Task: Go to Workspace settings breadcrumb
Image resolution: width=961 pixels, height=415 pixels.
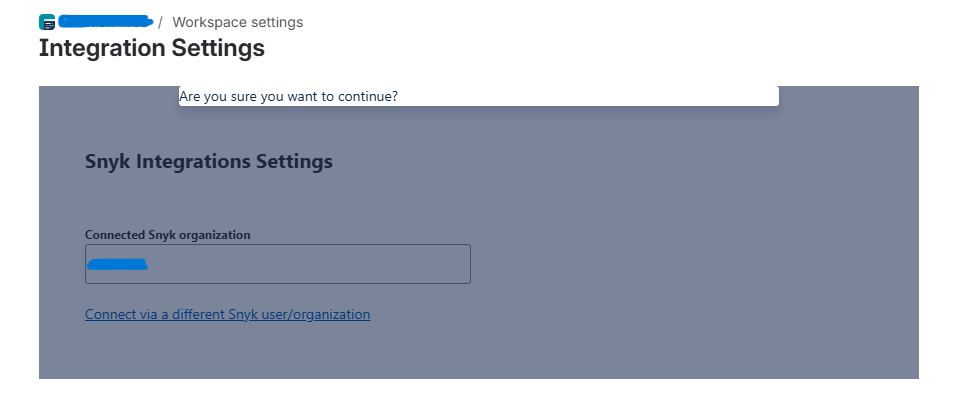Action: (237, 22)
